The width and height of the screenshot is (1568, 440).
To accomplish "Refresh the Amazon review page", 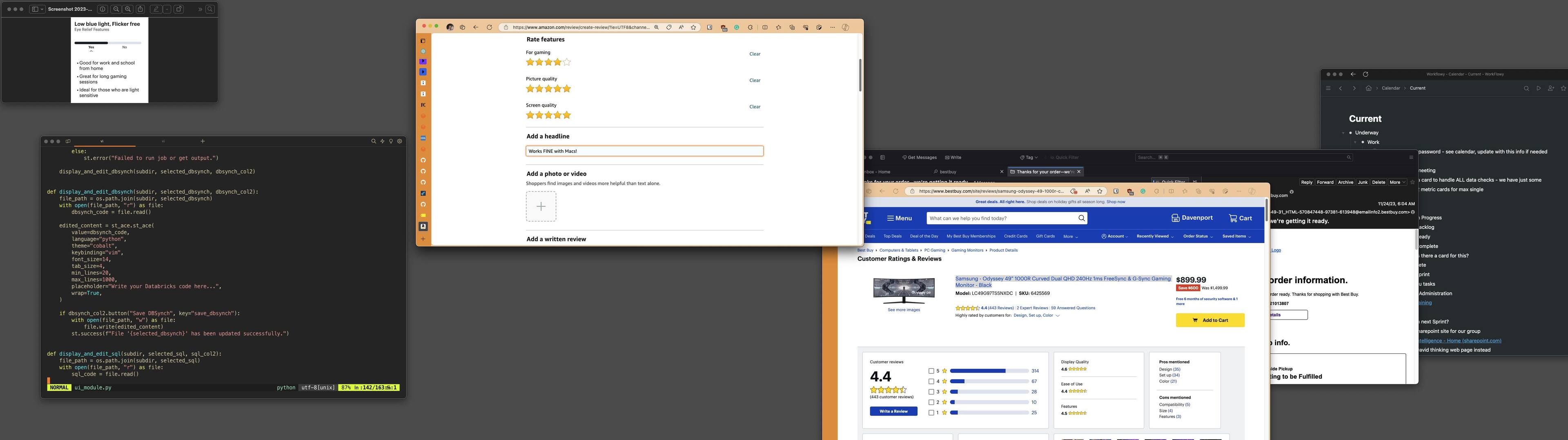I will point(489,27).
